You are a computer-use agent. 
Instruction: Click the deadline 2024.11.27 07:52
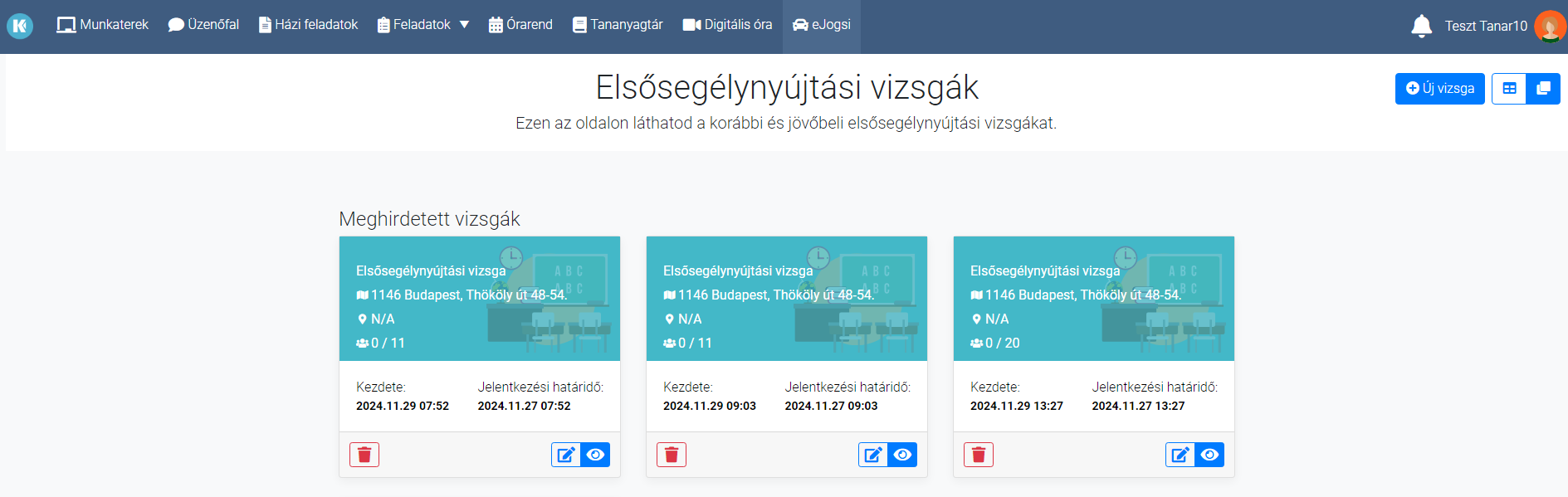(x=524, y=406)
